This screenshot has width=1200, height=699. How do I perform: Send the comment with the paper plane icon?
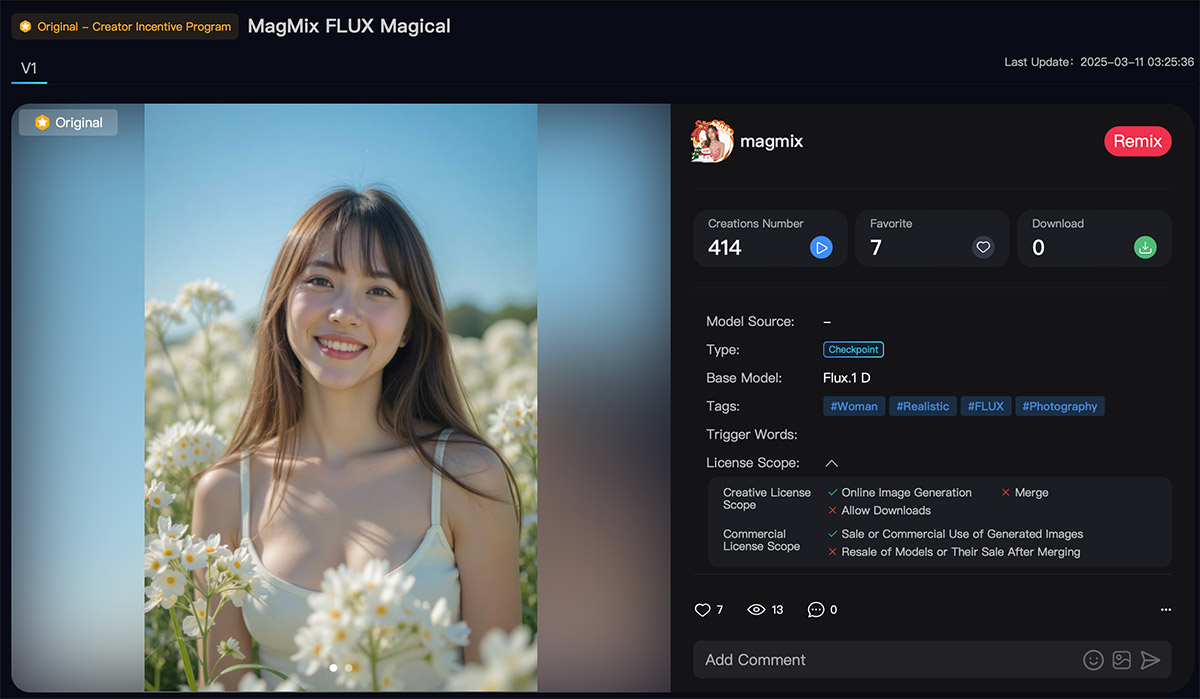(1150, 660)
